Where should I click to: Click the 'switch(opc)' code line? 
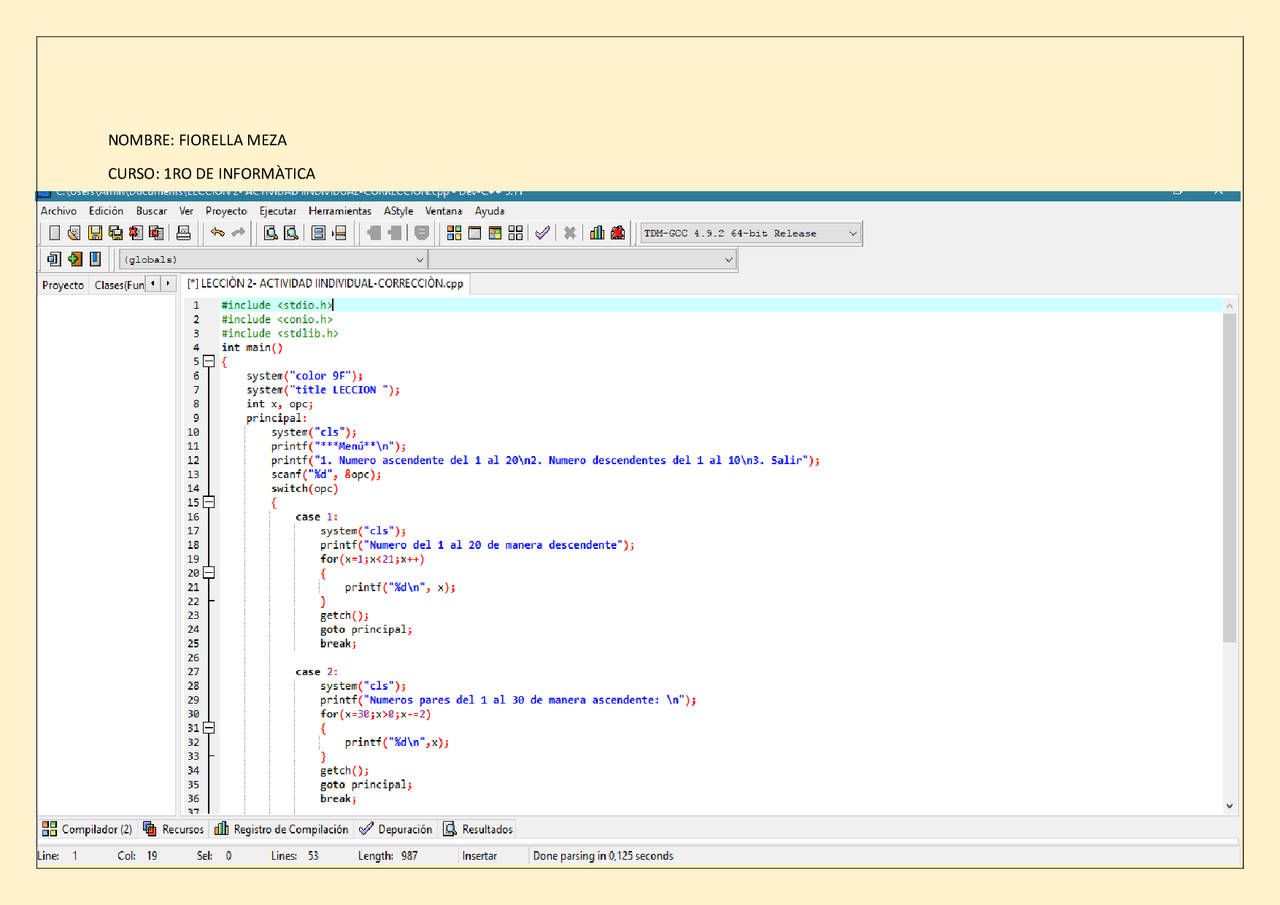point(305,489)
